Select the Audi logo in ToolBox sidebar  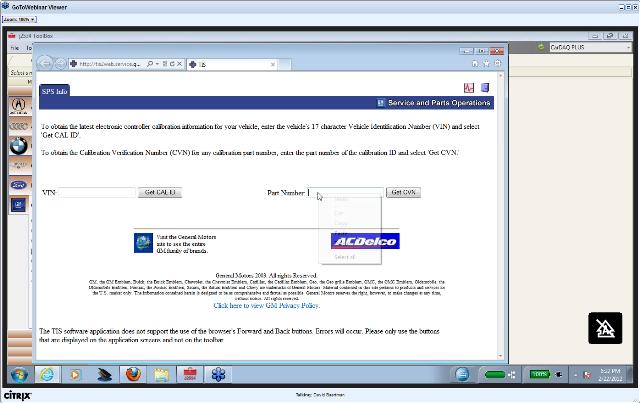coord(19,126)
